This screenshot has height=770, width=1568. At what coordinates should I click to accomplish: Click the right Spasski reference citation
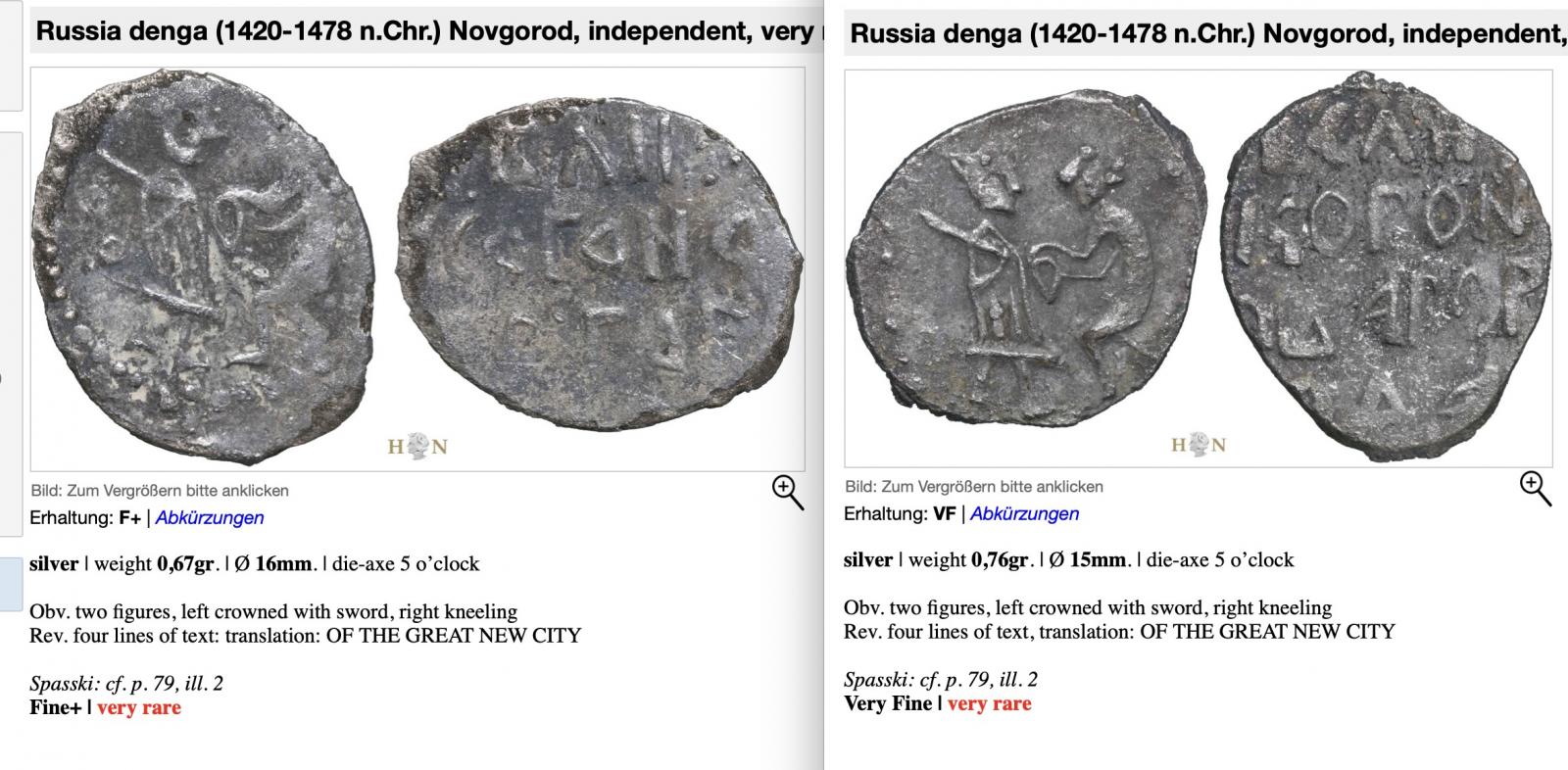click(941, 680)
